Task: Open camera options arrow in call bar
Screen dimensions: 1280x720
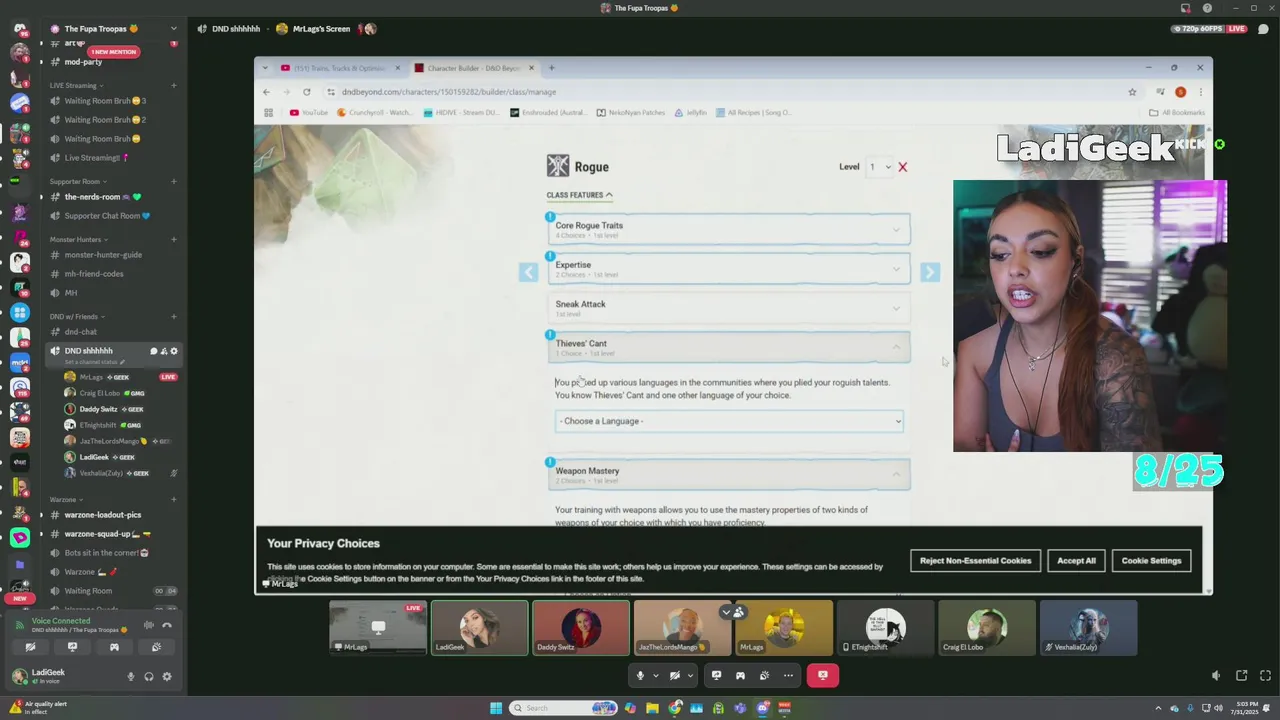Action: [x=690, y=675]
